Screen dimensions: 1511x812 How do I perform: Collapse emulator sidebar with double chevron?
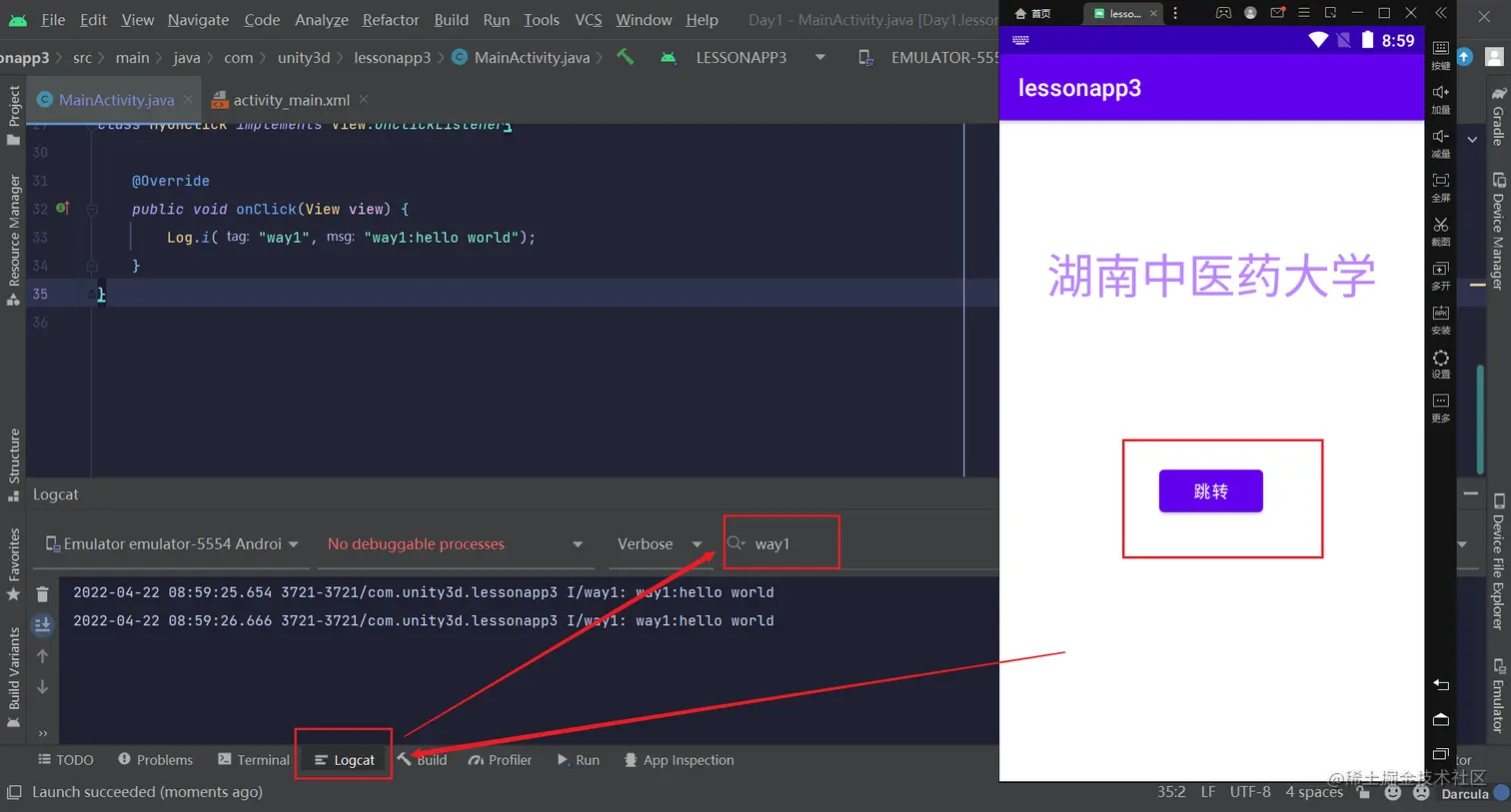pos(1440,13)
